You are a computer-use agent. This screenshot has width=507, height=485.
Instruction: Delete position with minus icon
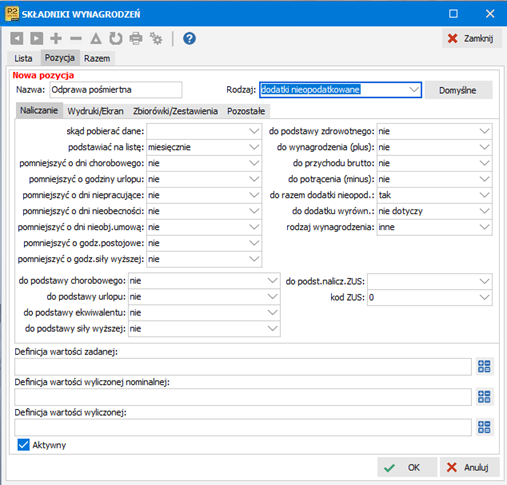pyautogui.click(x=76, y=39)
